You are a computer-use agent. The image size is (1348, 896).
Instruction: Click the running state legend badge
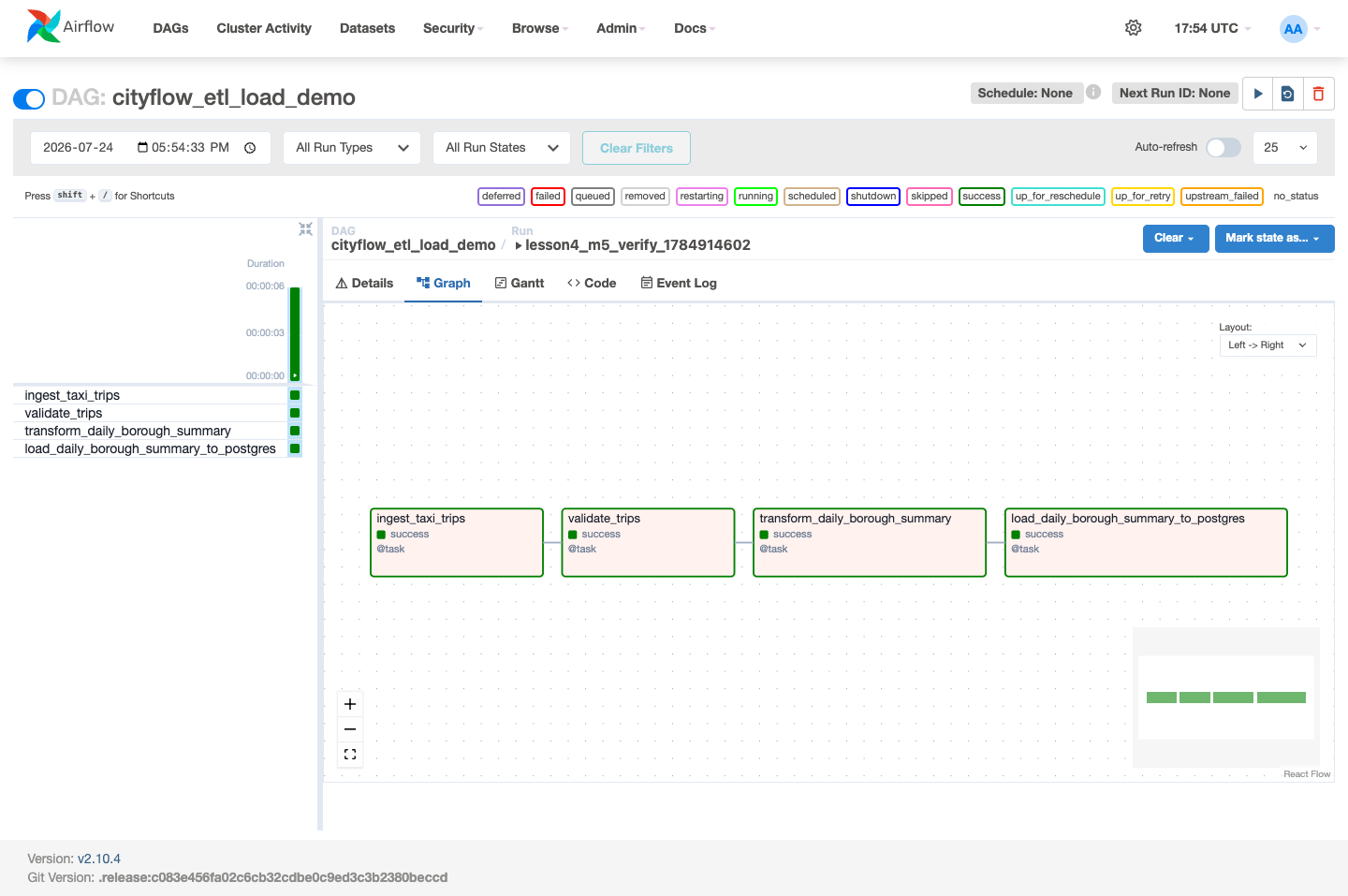tap(755, 196)
